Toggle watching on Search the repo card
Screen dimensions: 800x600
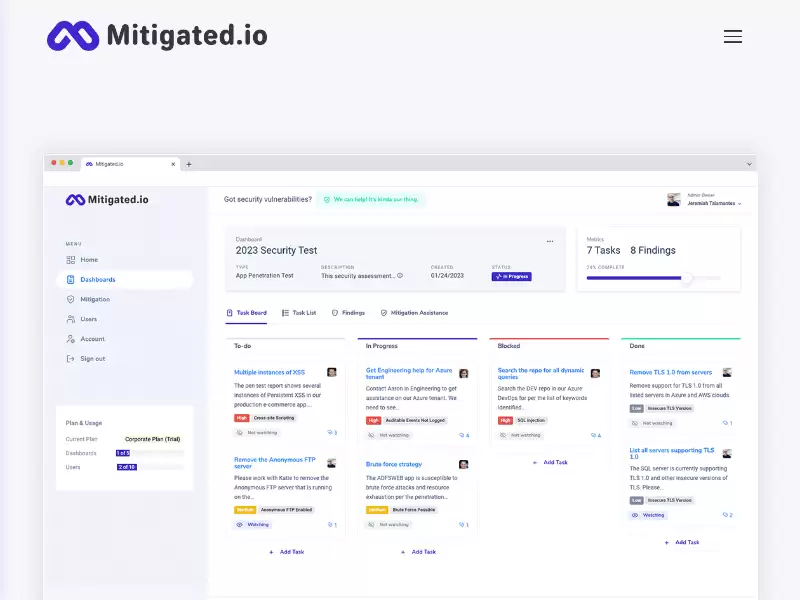[520, 435]
